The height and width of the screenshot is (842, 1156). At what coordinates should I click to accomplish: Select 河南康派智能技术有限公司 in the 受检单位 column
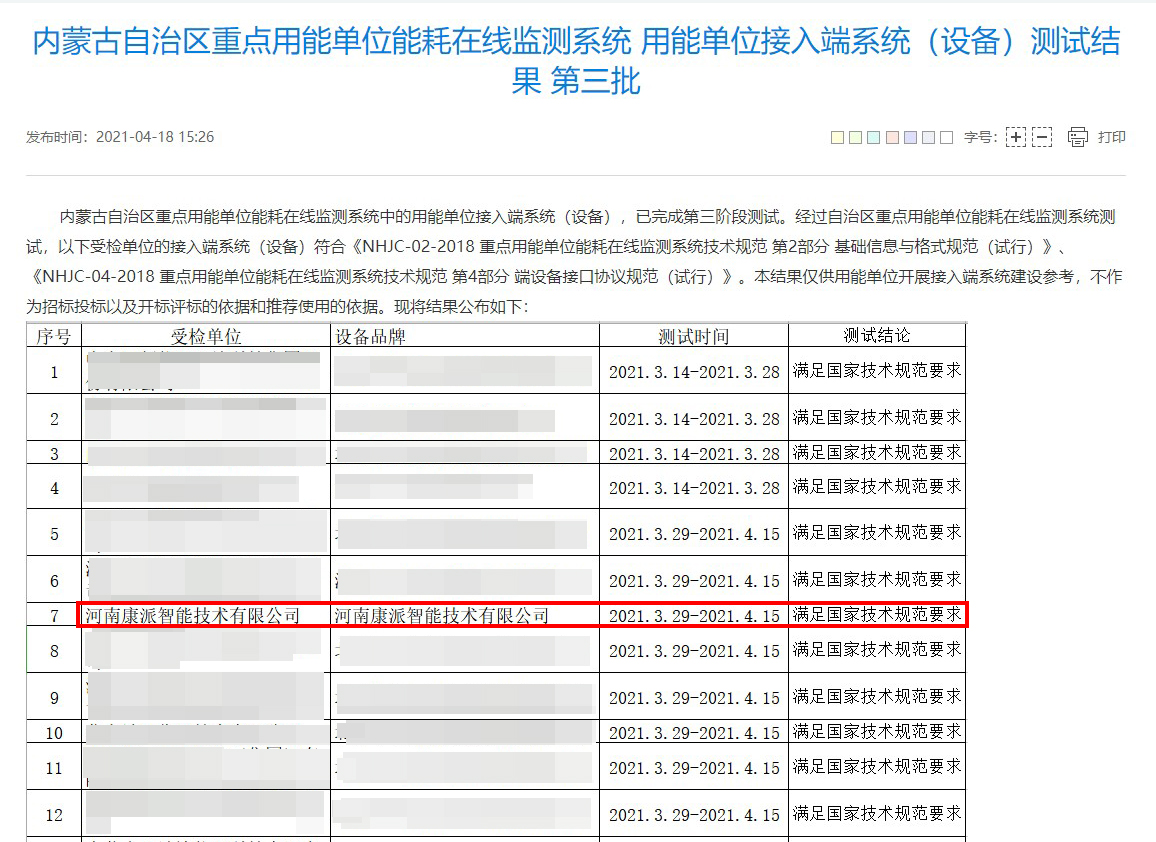pos(193,616)
